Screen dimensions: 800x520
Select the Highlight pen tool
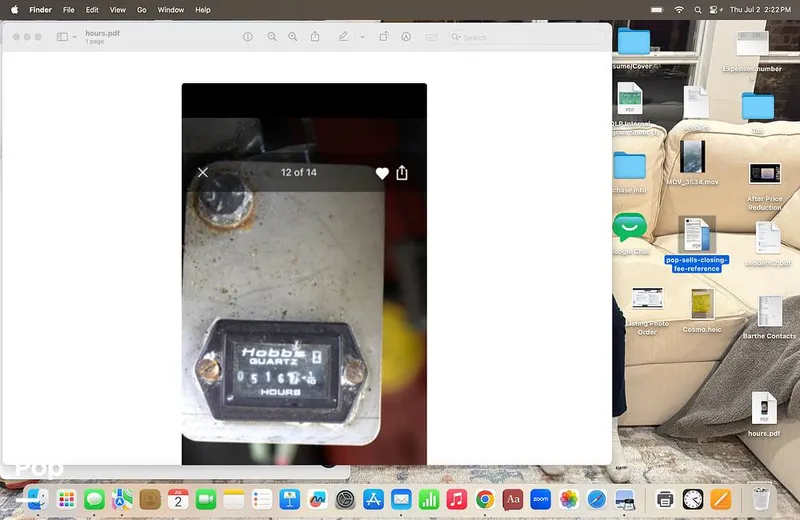[x=343, y=36]
